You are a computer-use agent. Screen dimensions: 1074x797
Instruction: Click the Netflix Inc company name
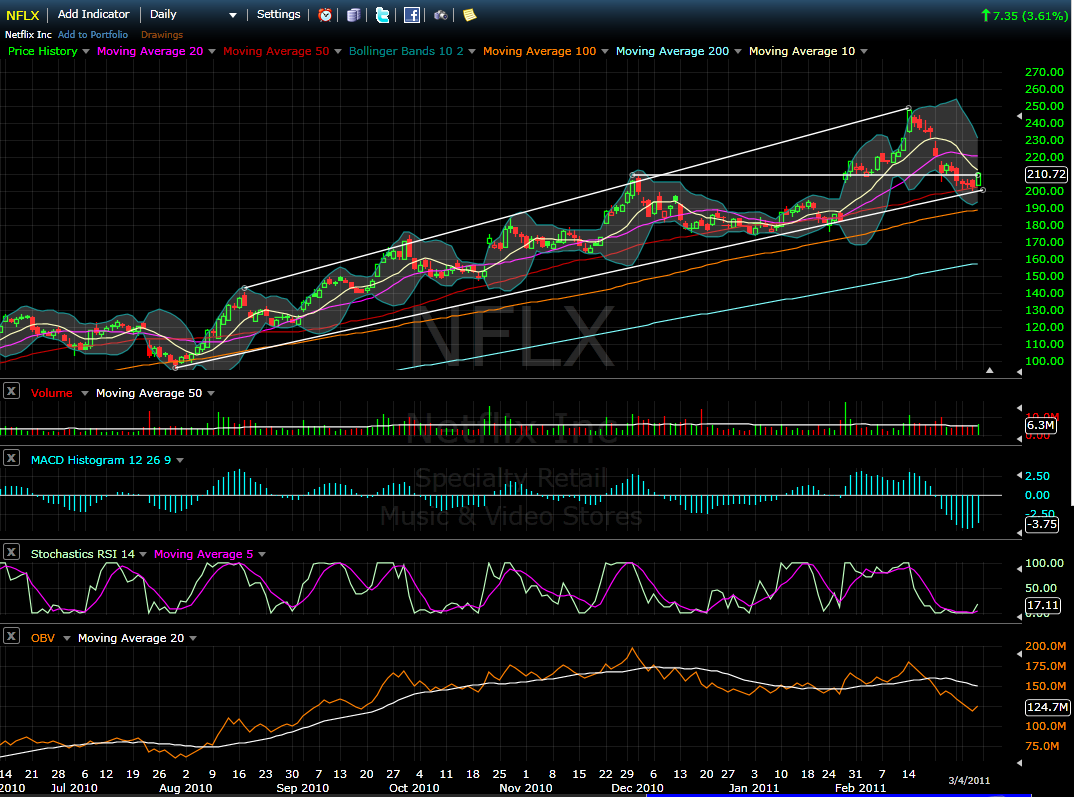click(x=28, y=34)
